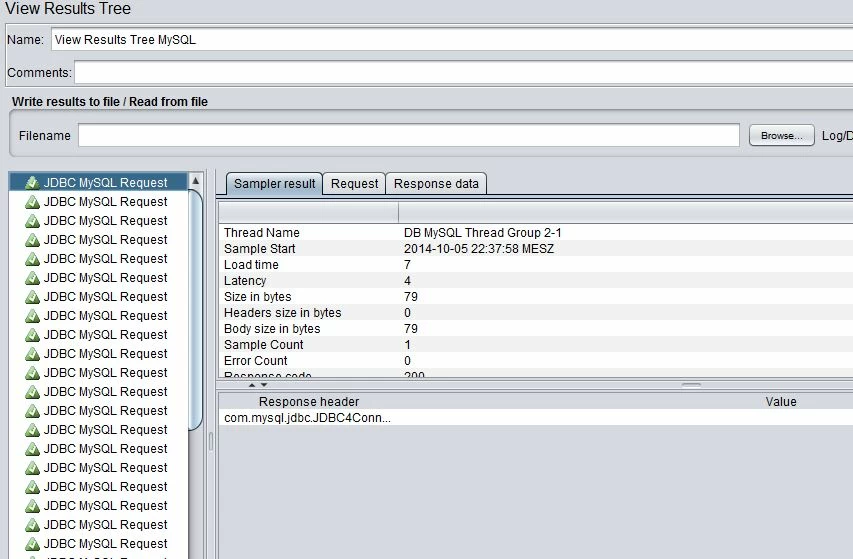Show the Response data tab
The width and height of the screenshot is (853, 559).
tap(436, 184)
